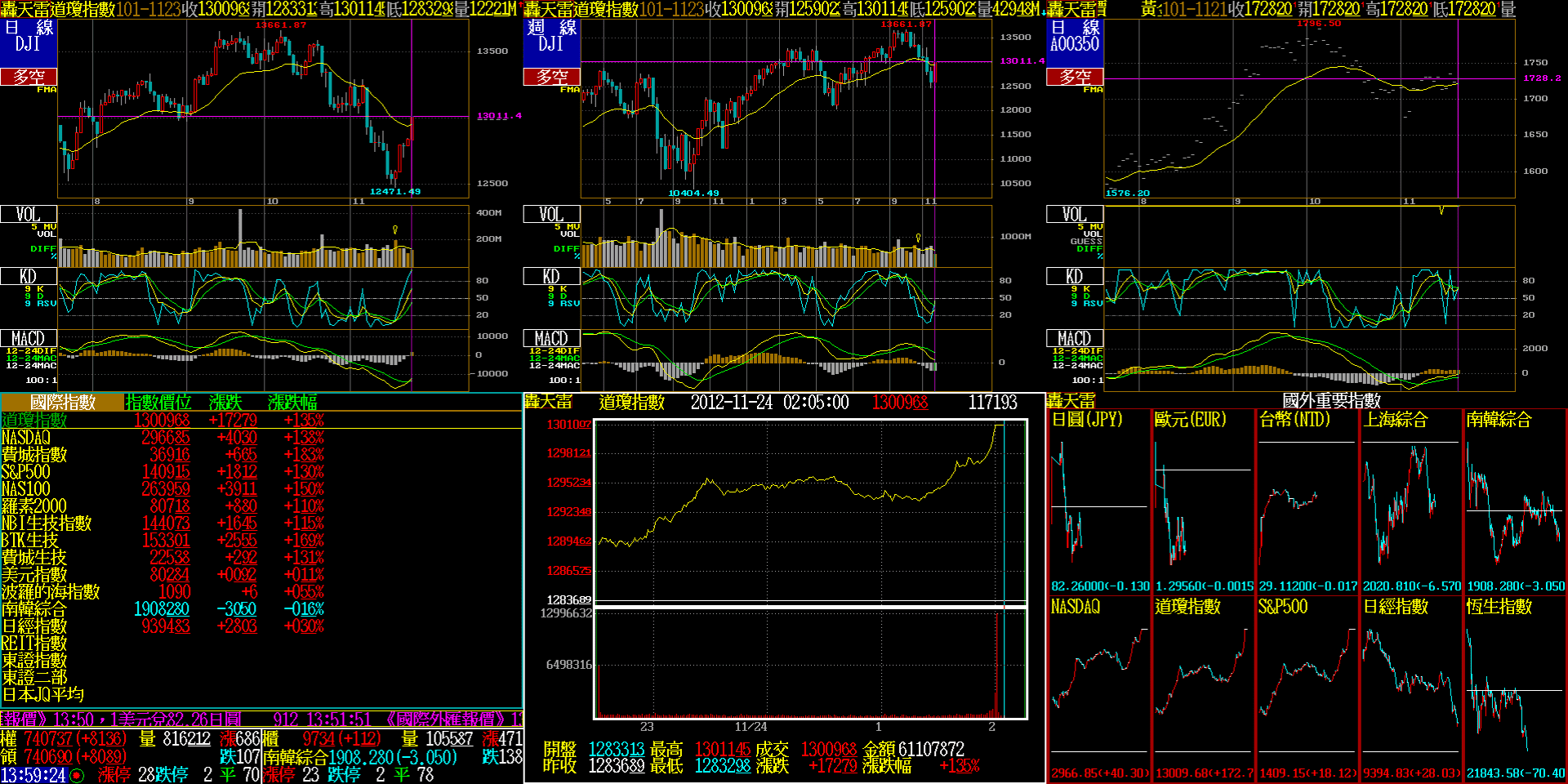Toggle 多空 button on the A00350 chart
Screen dimensions: 1568x784
(x=1075, y=77)
